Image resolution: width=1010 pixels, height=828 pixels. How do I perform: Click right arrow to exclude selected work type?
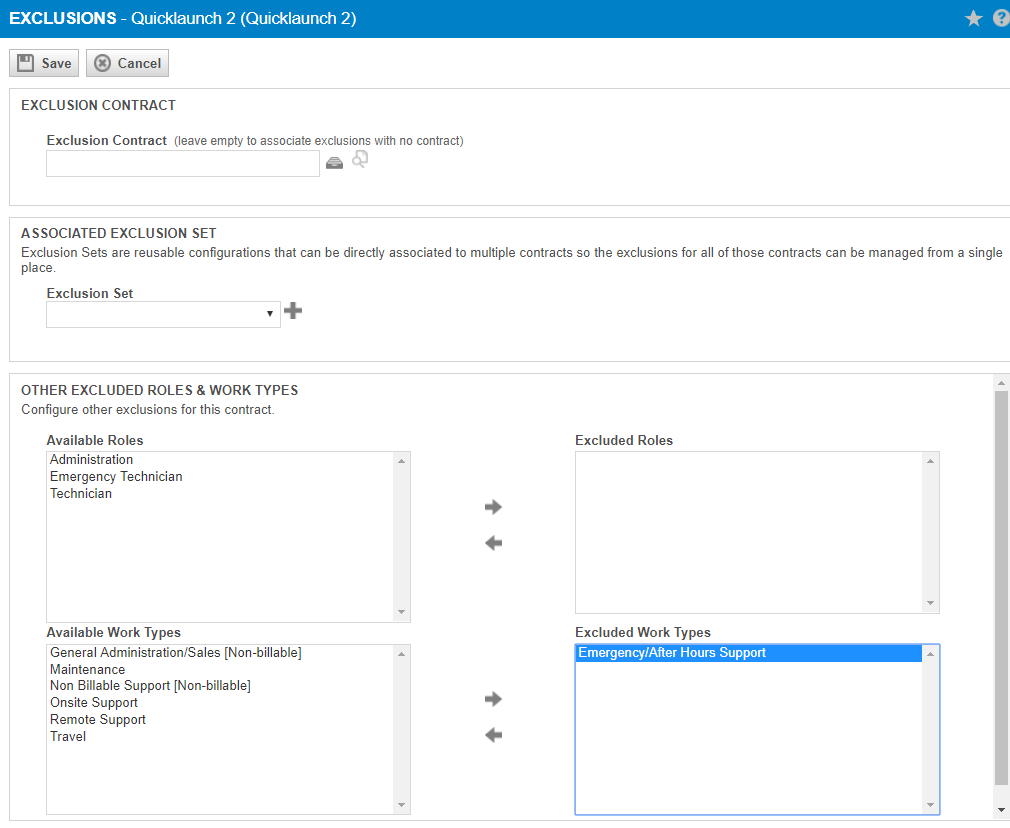click(493, 699)
